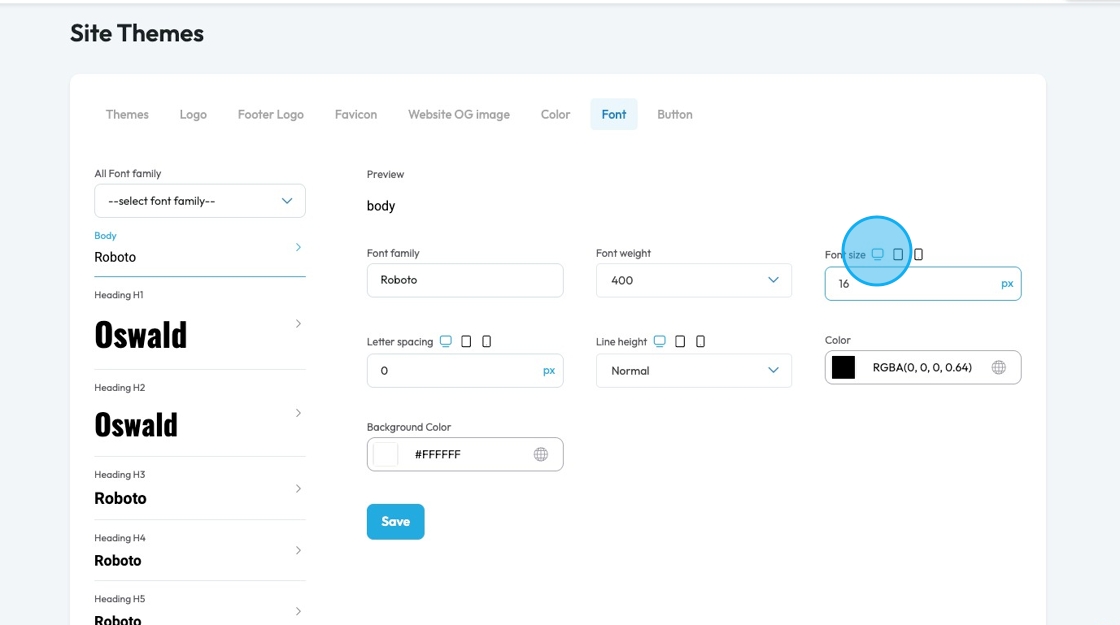Image resolution: width=1120 pixels, height=625 pixels.
Task: Click globe icon in Color field
Action: 999,367
